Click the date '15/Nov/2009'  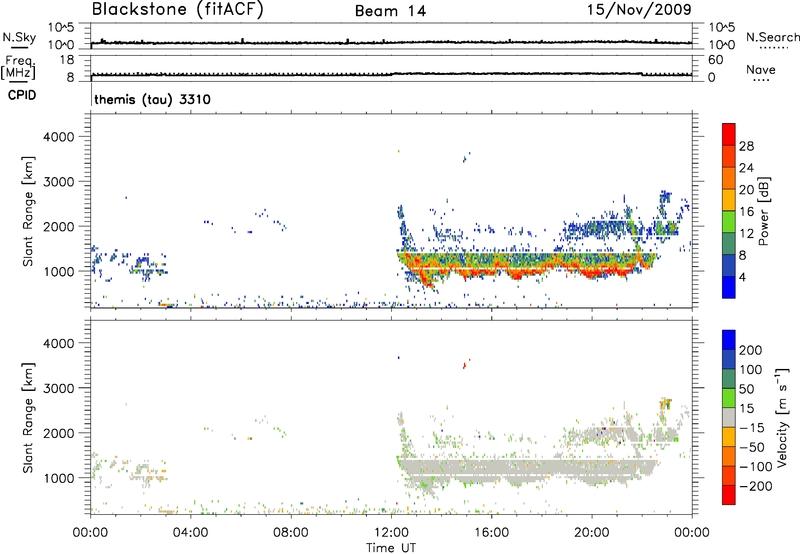pos(639,9)
